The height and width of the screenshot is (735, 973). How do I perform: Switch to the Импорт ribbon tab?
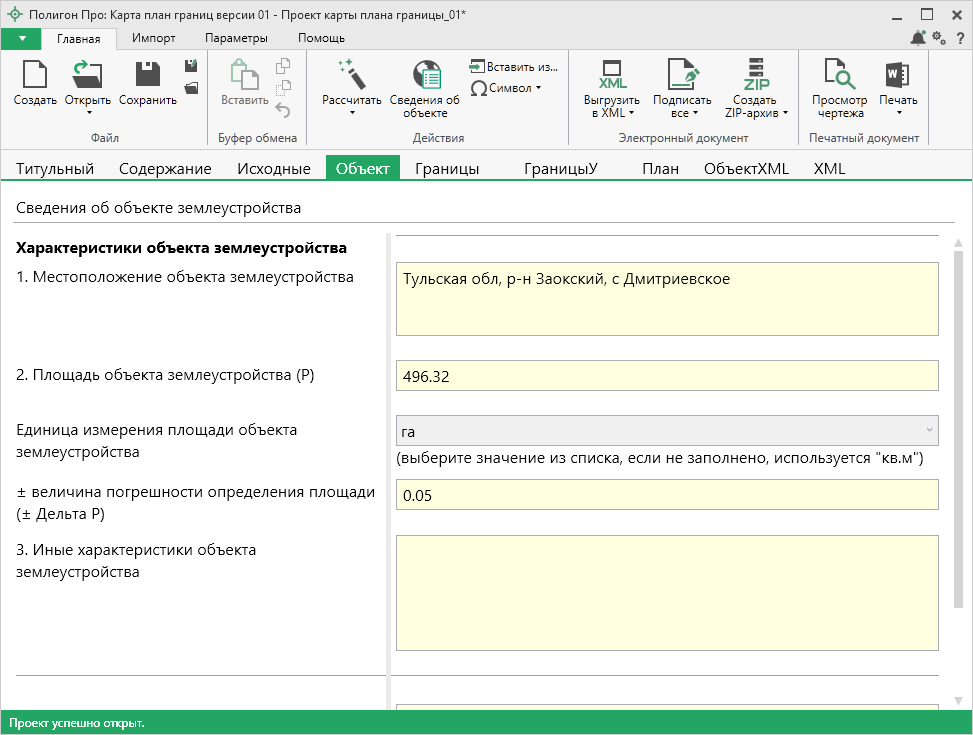(x=153, y=38)
